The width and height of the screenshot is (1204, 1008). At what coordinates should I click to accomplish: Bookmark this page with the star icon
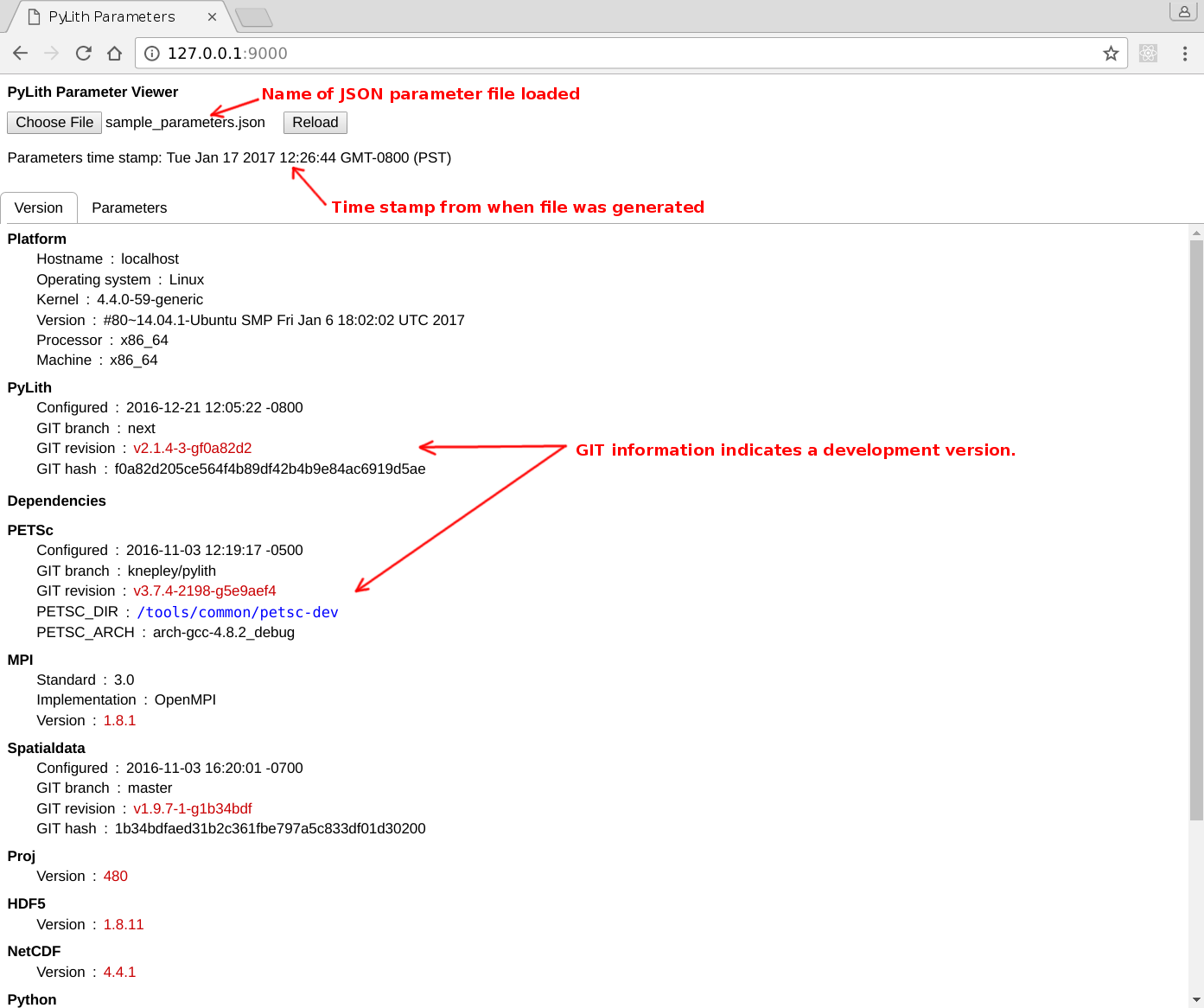(x=1111, y=54)
